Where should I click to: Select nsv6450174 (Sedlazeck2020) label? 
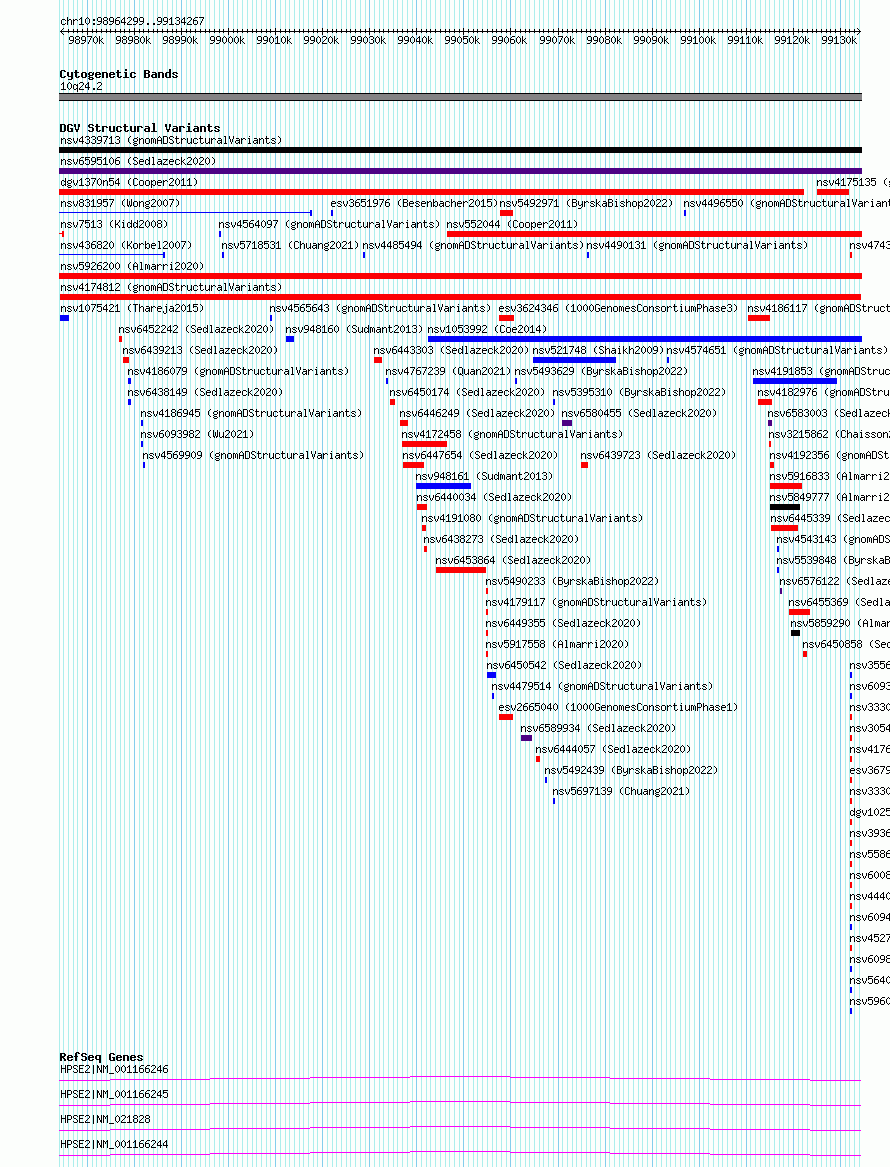pyautogui.click(x=467, y=391)
